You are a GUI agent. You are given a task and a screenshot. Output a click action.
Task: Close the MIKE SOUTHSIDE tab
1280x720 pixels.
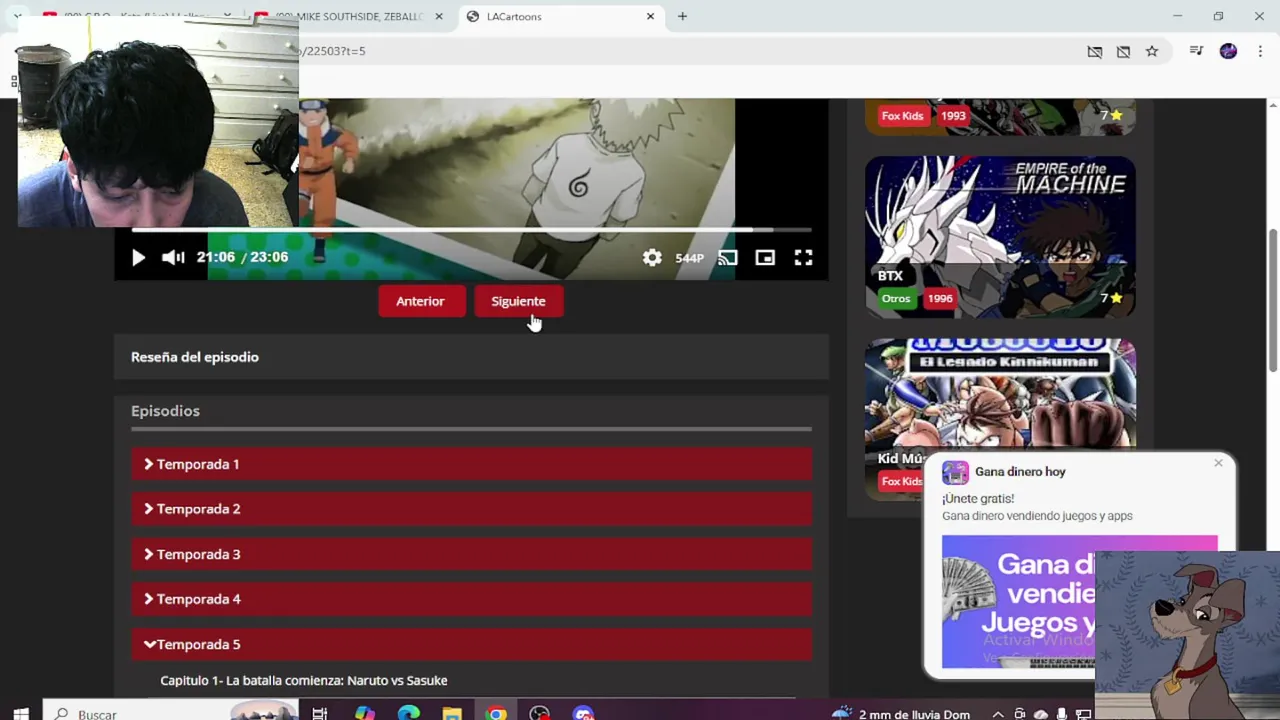(438, 17)
